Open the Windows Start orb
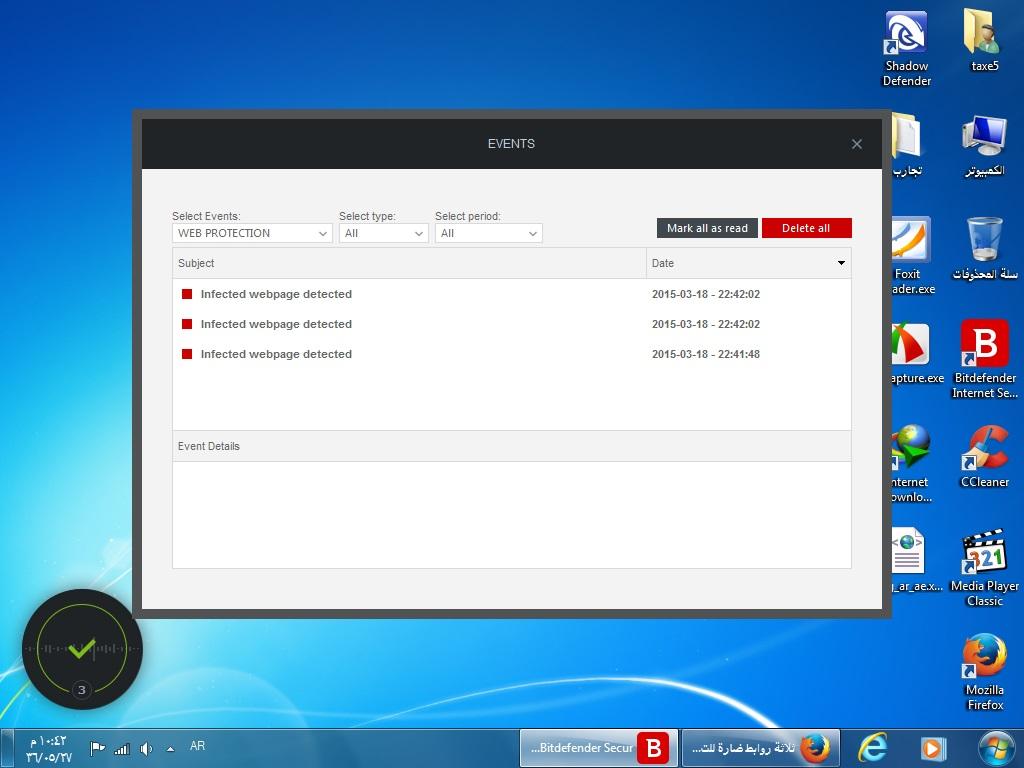 click(996, 748)
